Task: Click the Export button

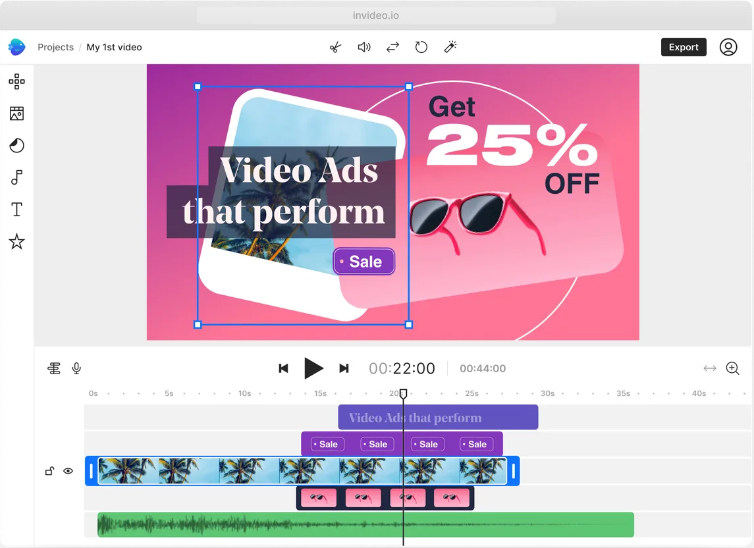Action: (x=683, y=47)
